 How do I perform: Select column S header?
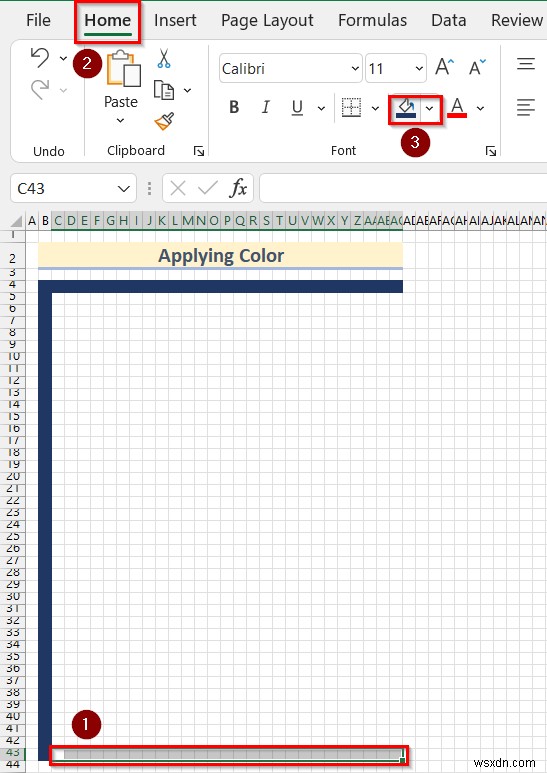pos(266,221)
